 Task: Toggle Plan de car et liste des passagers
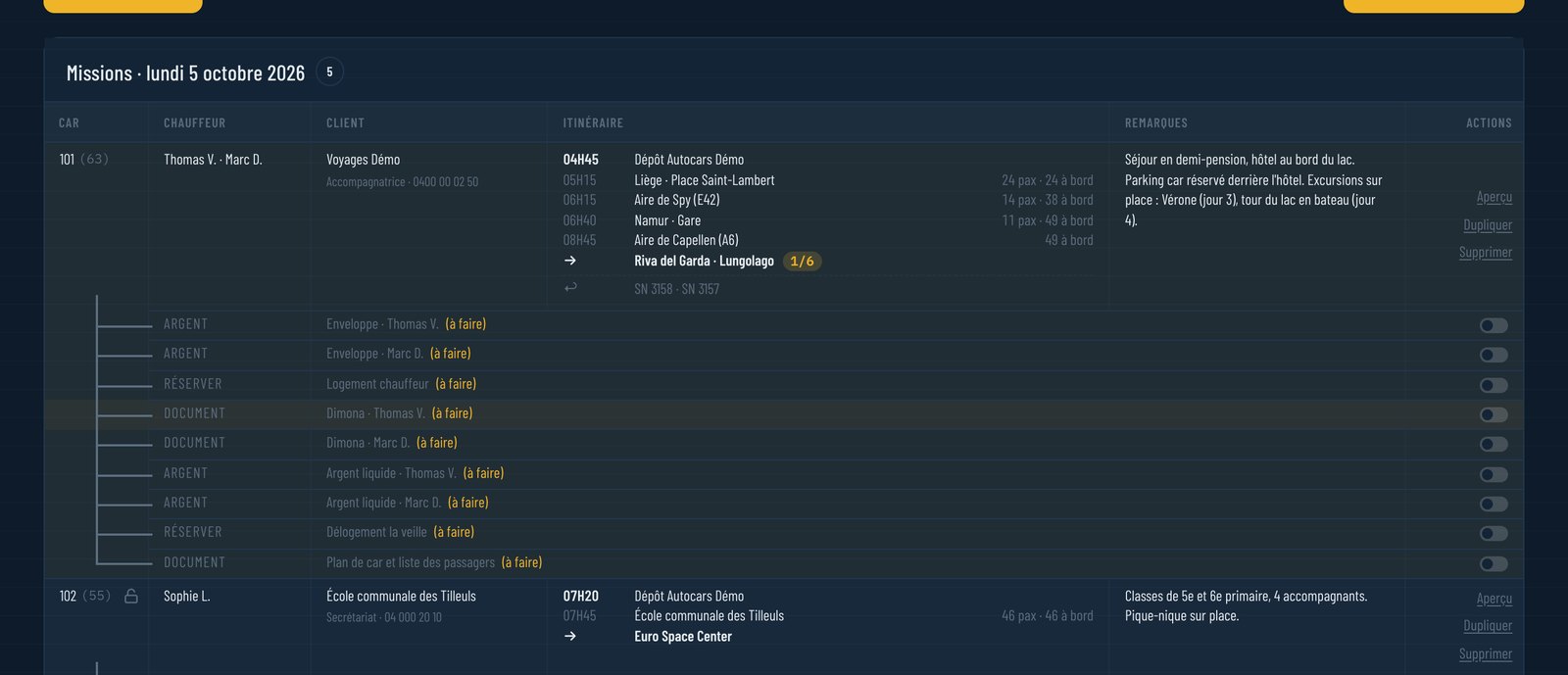coord(1494,563)
